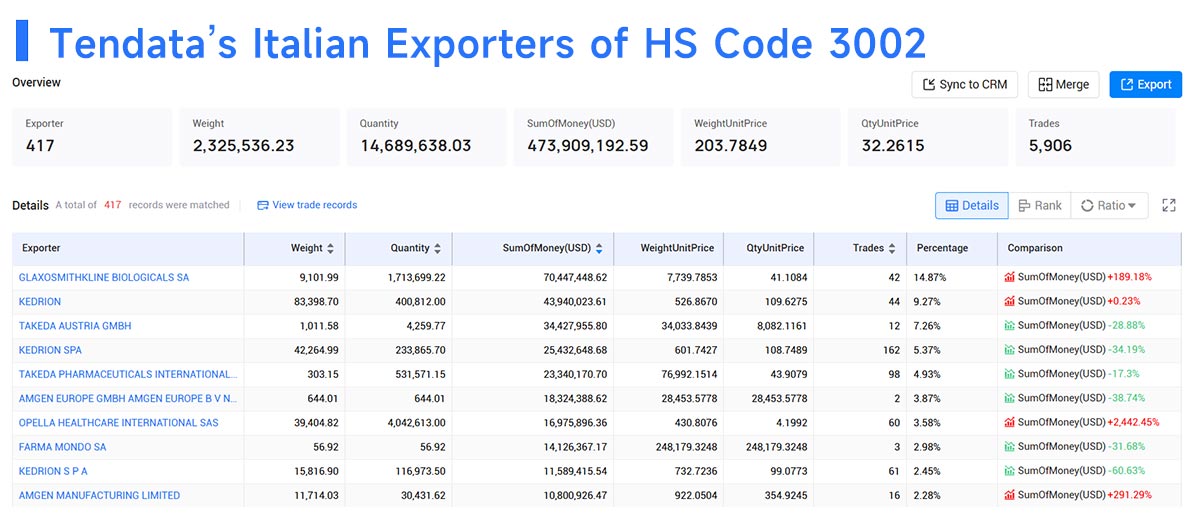Click the QtyUnitPrice column header

tap(768, 248)
